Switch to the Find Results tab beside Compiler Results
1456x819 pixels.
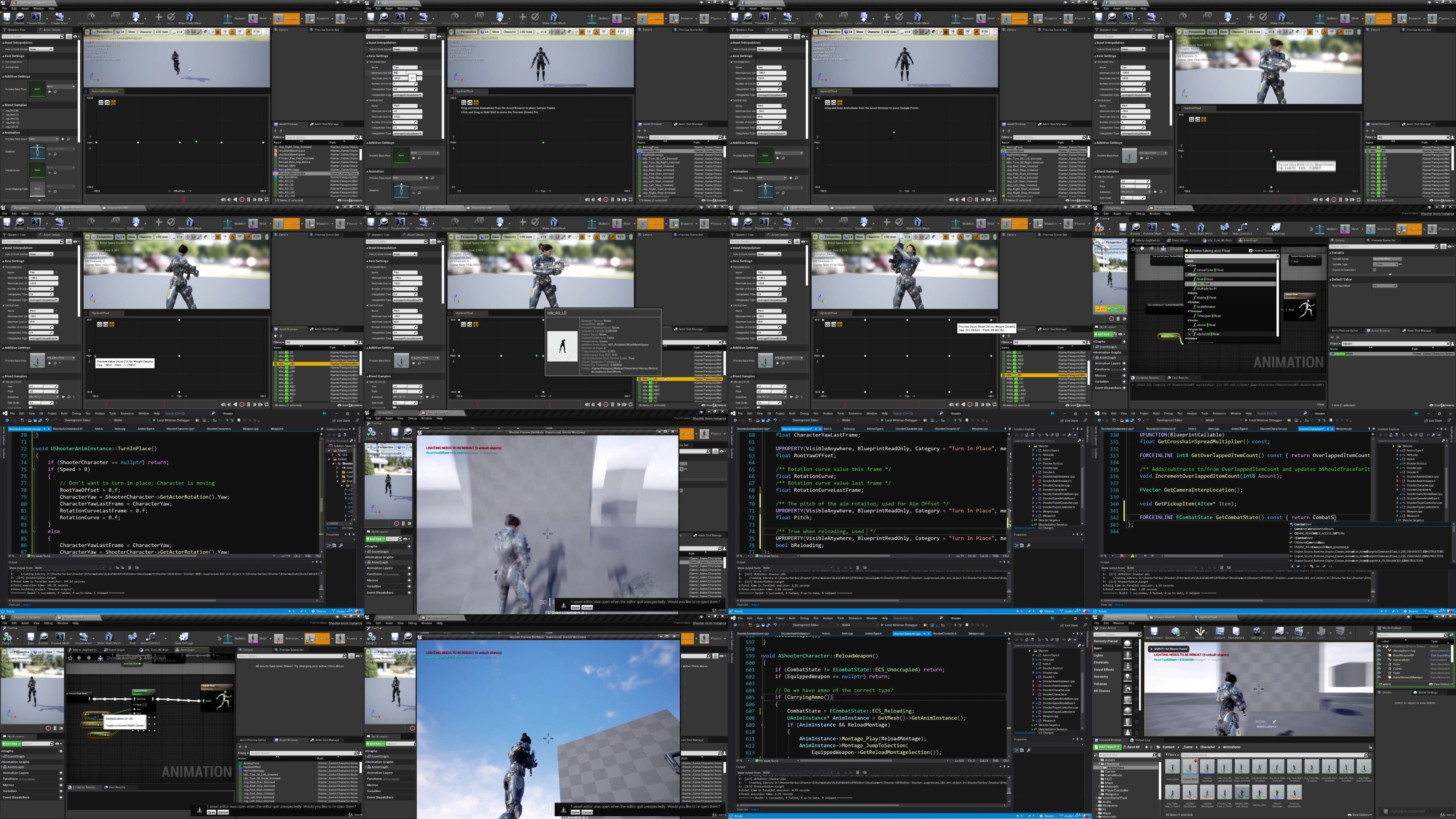[1180, 378]
